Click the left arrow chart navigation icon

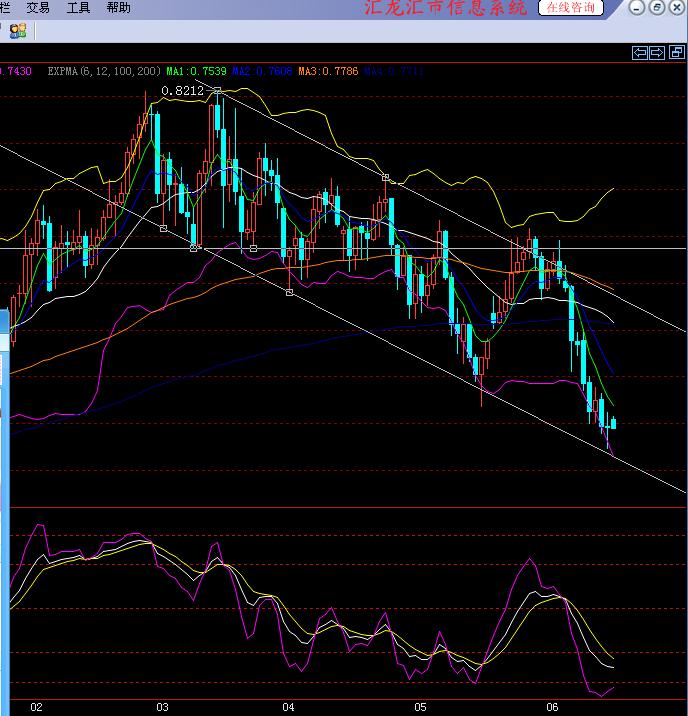click(x=640, y=53)
